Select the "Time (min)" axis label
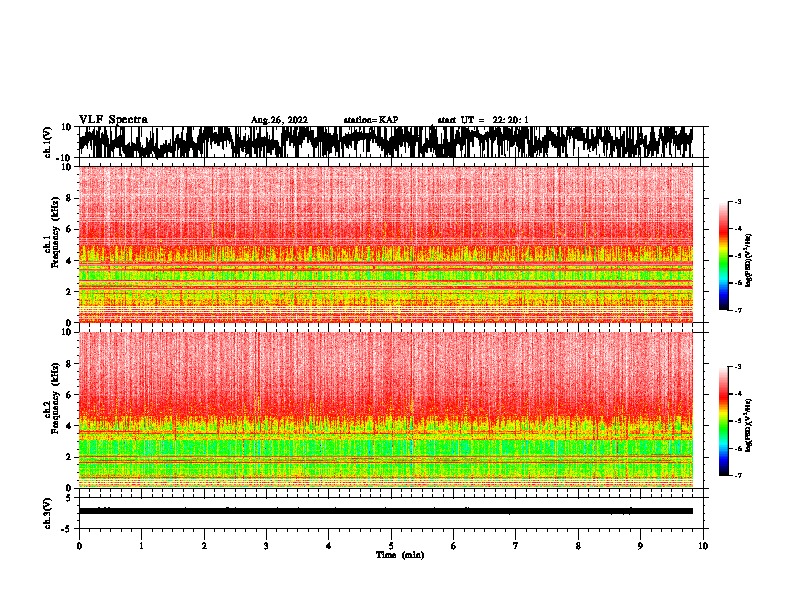This screenshot has height=612, width=792. (x=400, y=555)
